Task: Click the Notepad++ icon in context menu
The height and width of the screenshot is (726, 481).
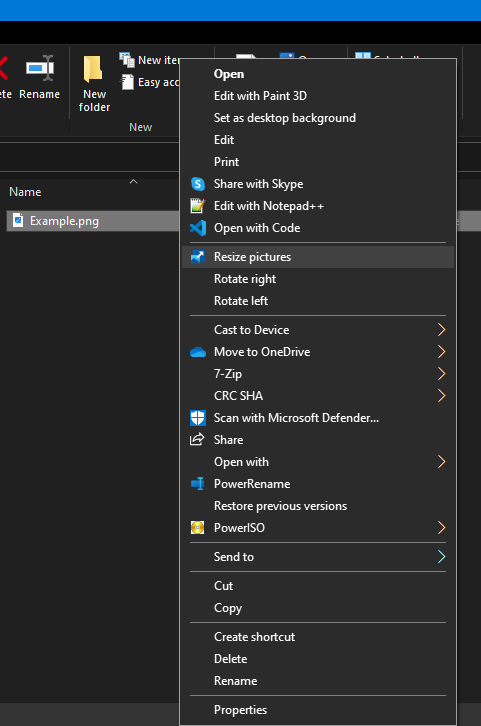Action: click(198, 206)
